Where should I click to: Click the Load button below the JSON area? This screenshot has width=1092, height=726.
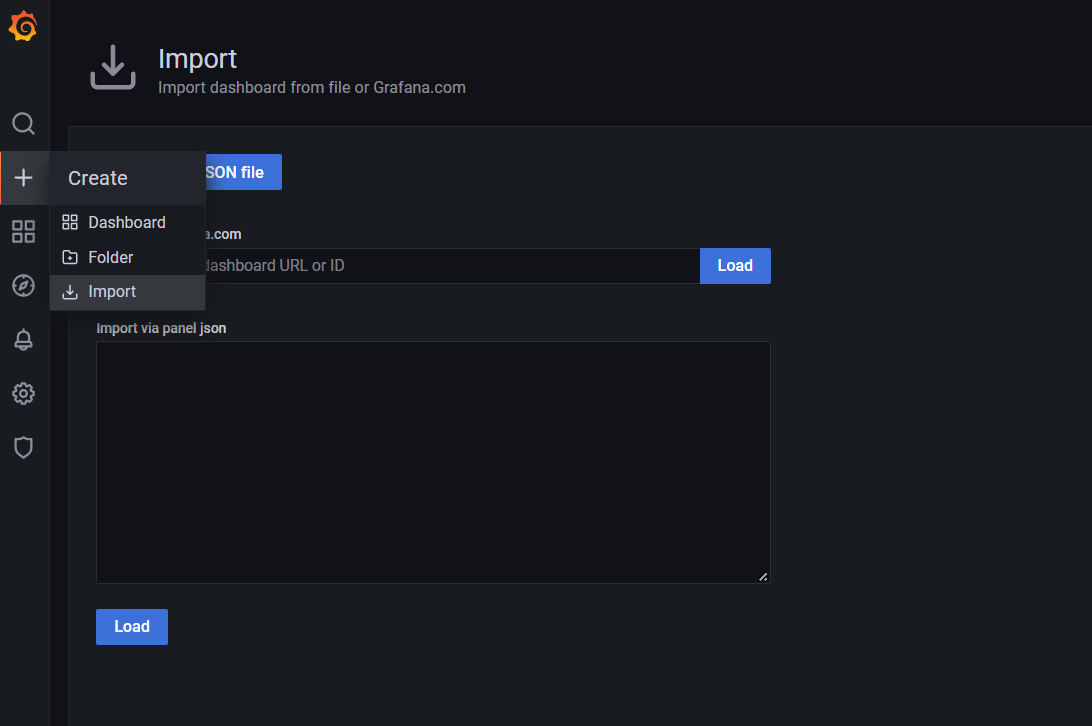(x=132, y=627)
